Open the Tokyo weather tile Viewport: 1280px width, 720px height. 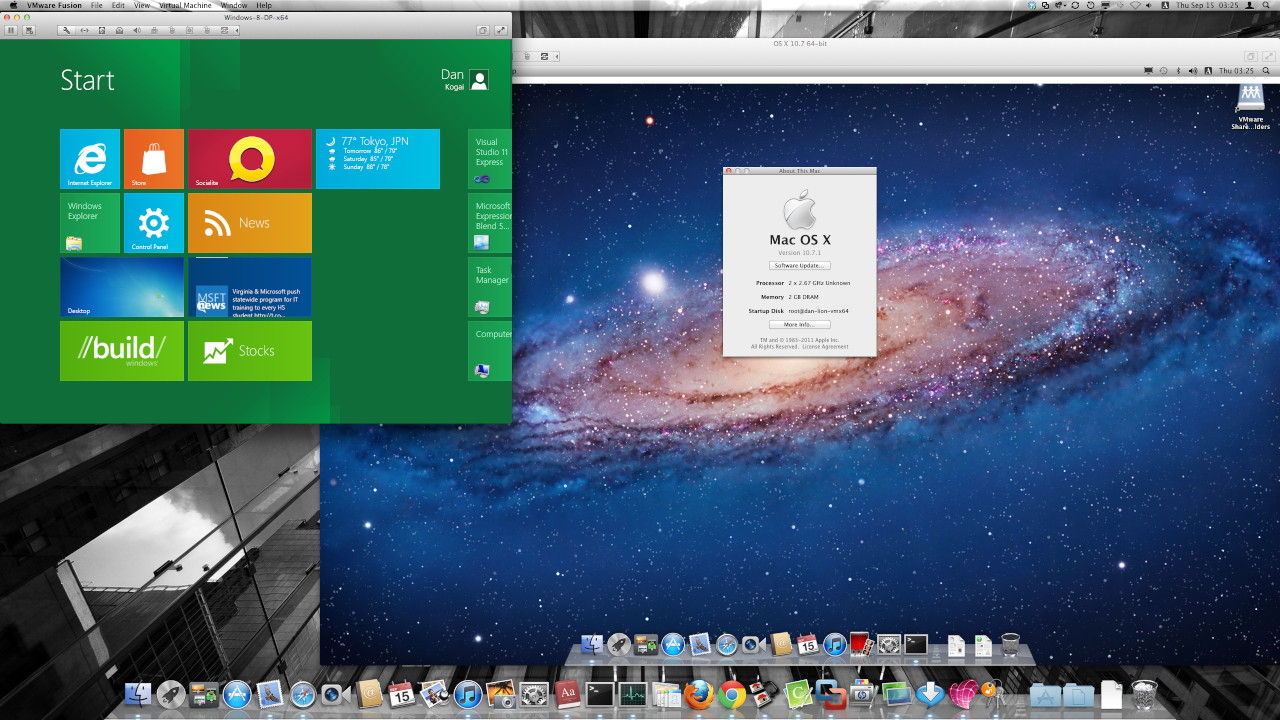(377, 158)
